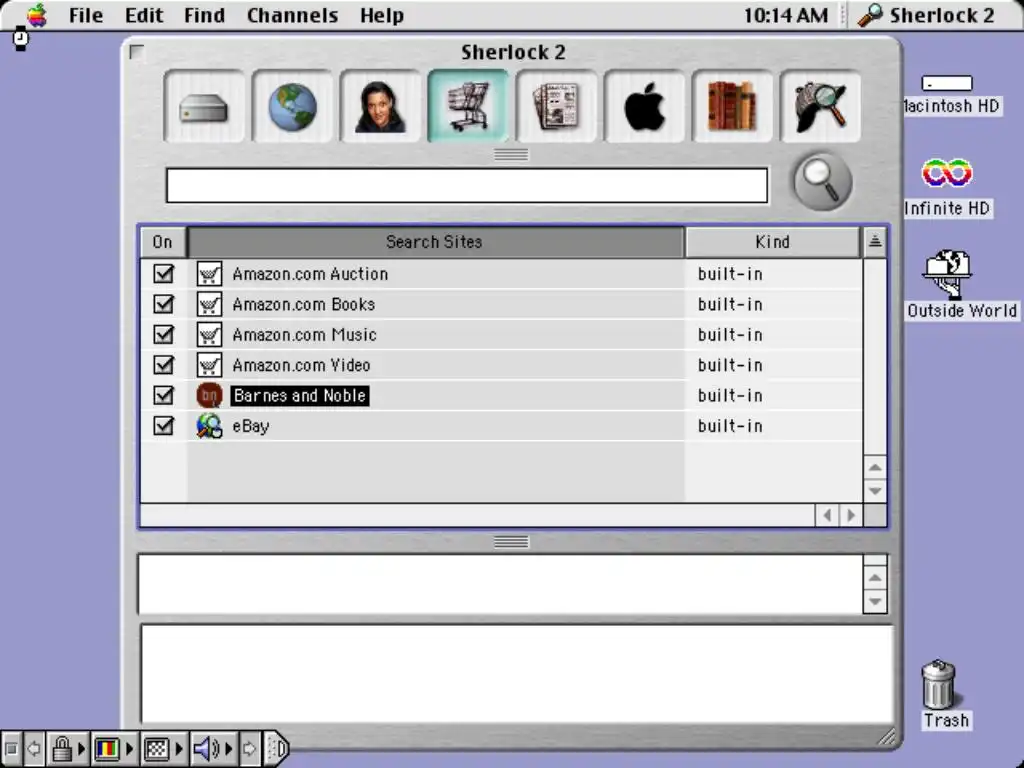Click the menu bar clock

(786, 15)
